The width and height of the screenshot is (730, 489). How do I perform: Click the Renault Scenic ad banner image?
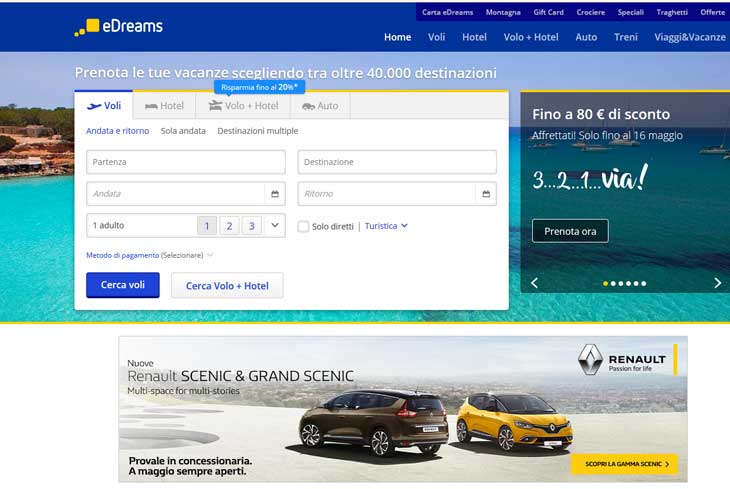tap(403, 409)
